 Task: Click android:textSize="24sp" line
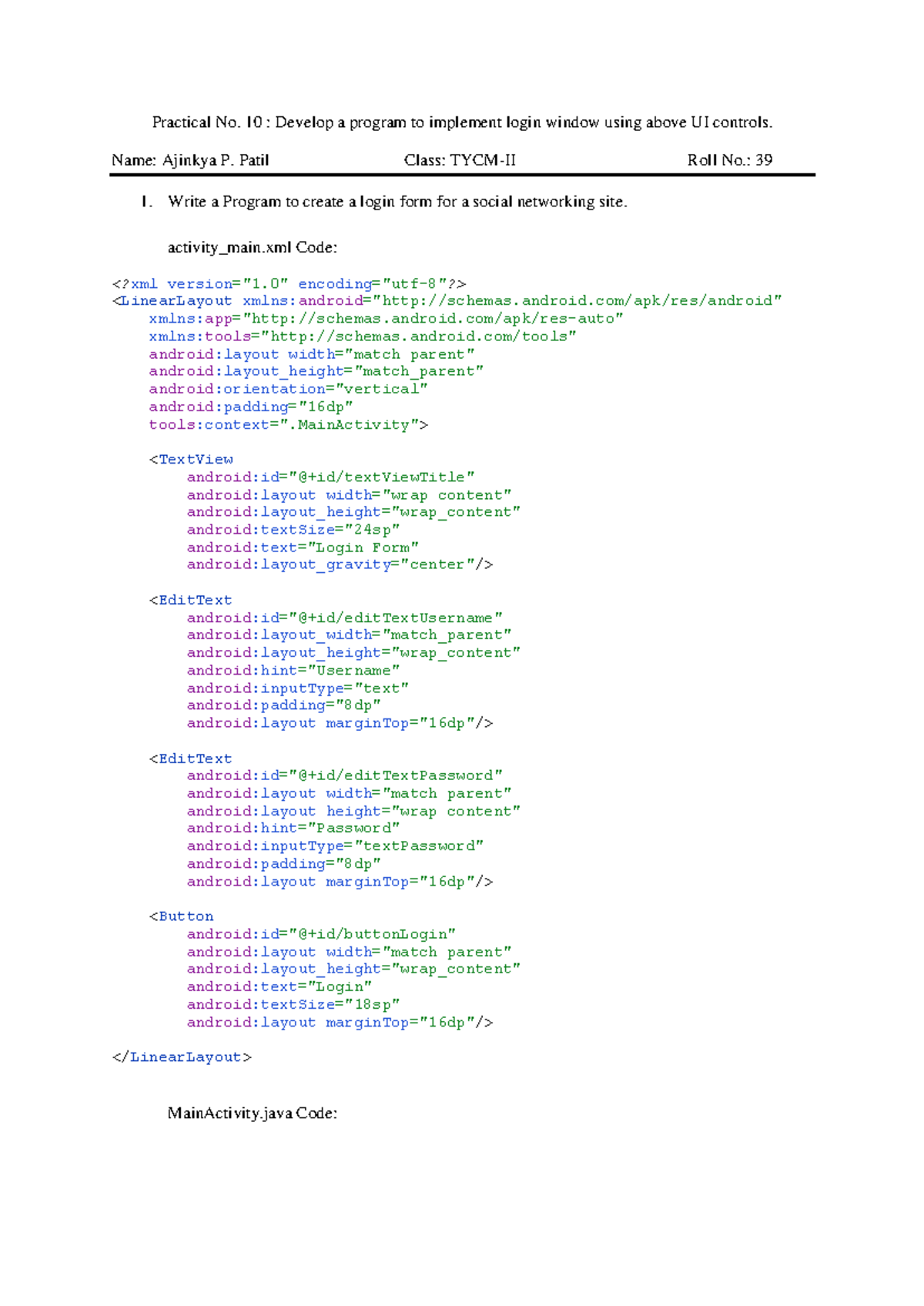coord(293,530)
